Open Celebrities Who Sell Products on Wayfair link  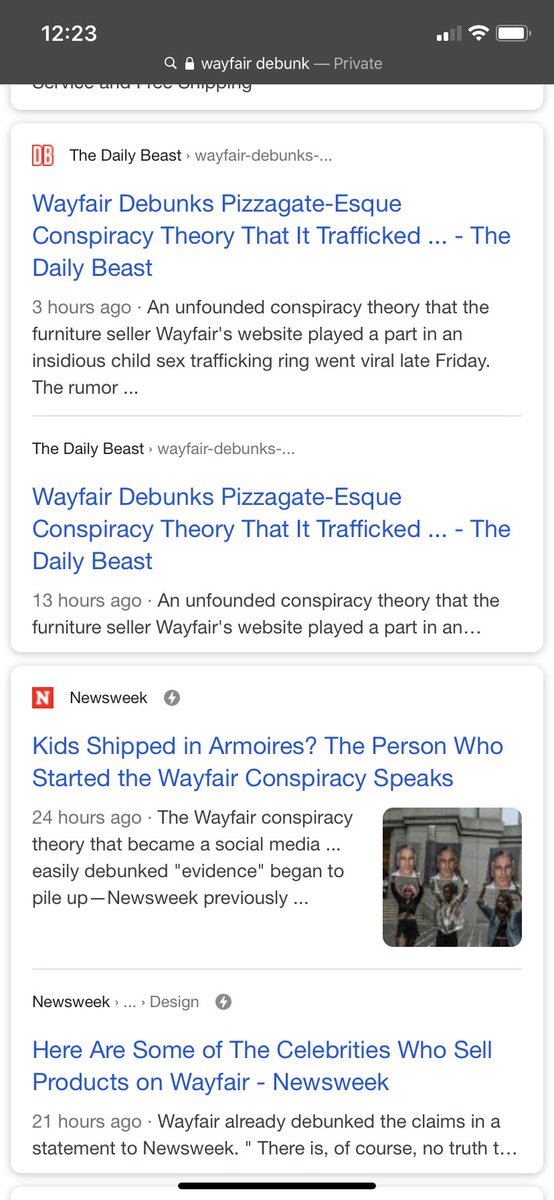pyautogui.click(x=262, y=1066)
